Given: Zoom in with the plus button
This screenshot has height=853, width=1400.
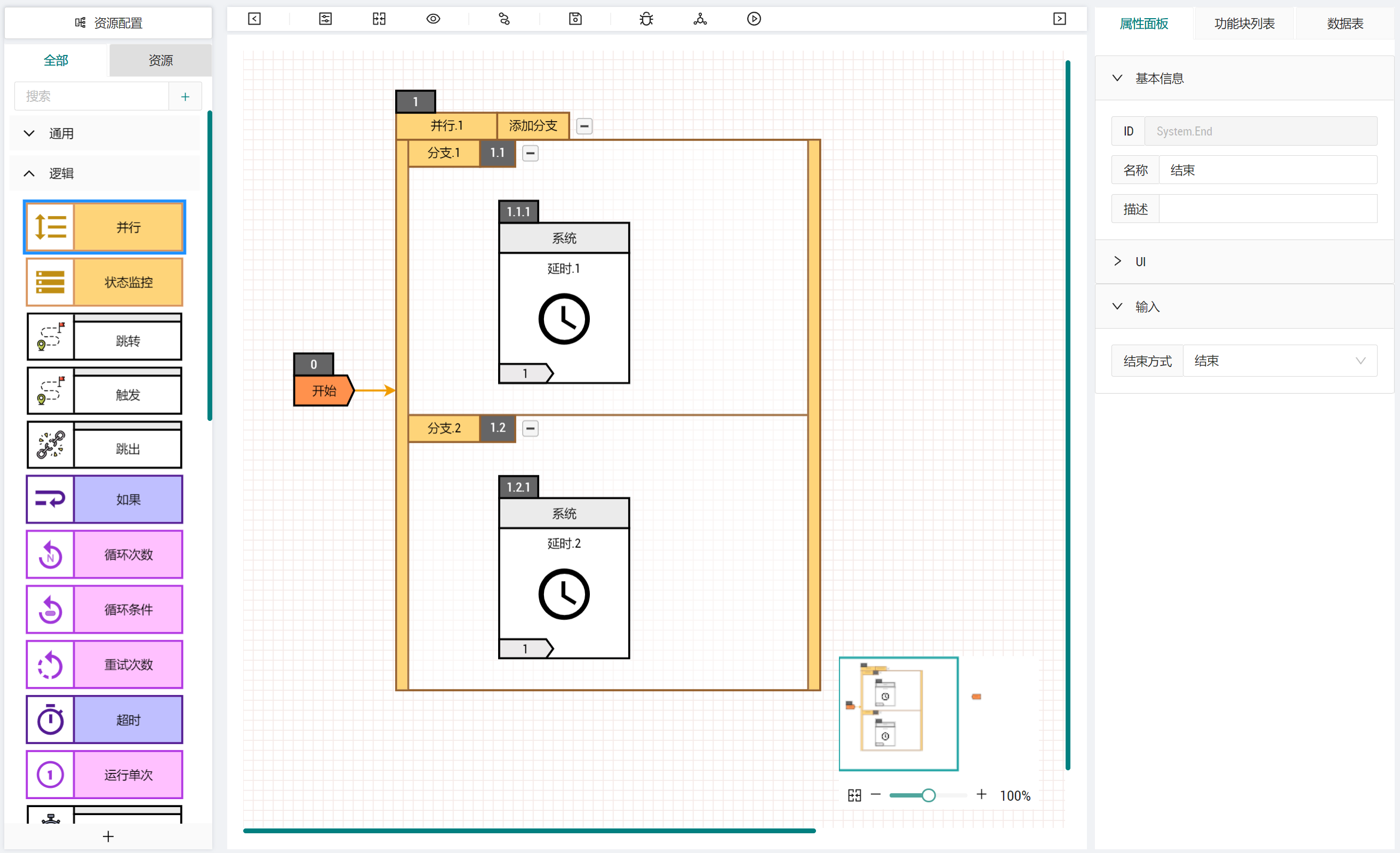Looking at the screenshot, I should pyautogui.click(x=981, y=795).
